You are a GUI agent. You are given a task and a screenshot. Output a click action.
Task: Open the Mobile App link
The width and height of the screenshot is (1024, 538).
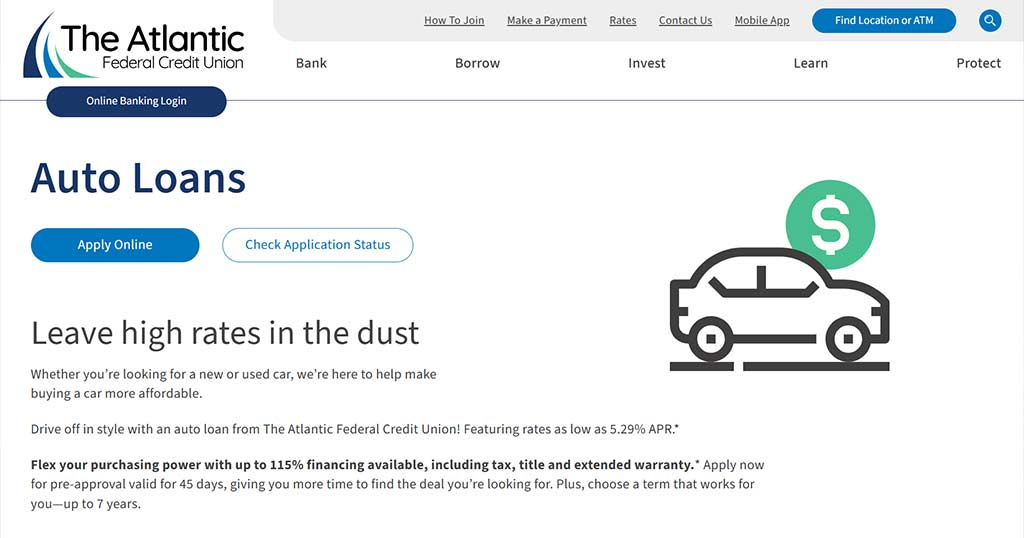tap(761, 20)
